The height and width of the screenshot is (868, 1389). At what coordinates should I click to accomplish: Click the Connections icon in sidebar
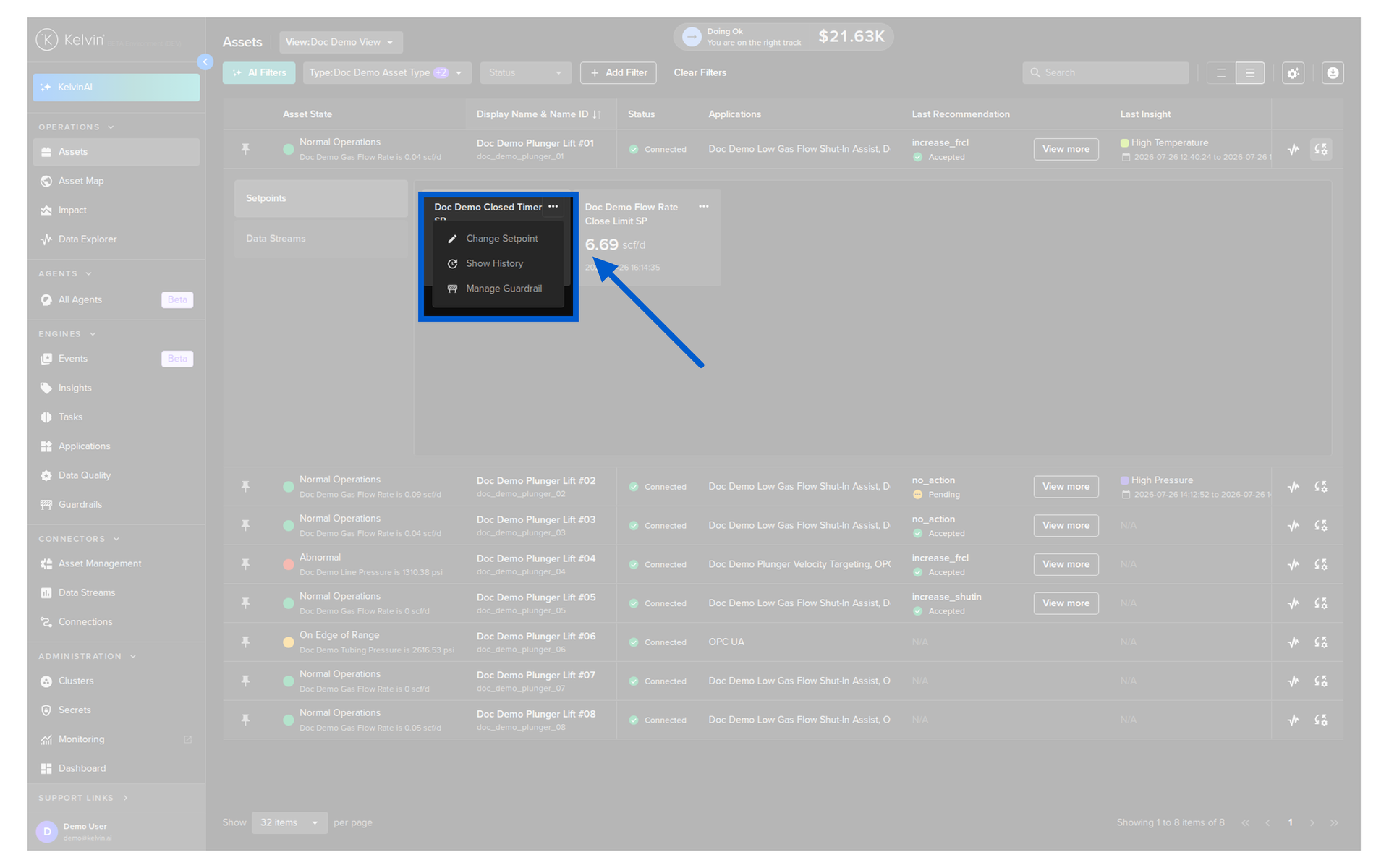[x=46, y=622]
